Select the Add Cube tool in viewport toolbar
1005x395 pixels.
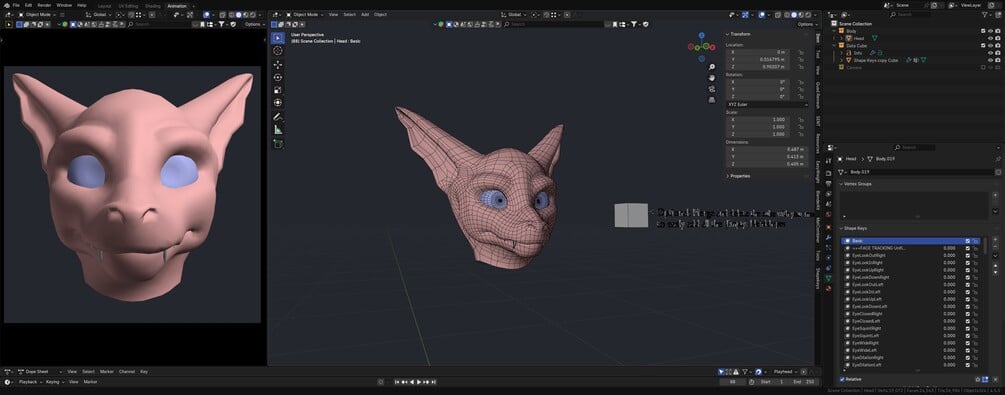coord(278,144)
